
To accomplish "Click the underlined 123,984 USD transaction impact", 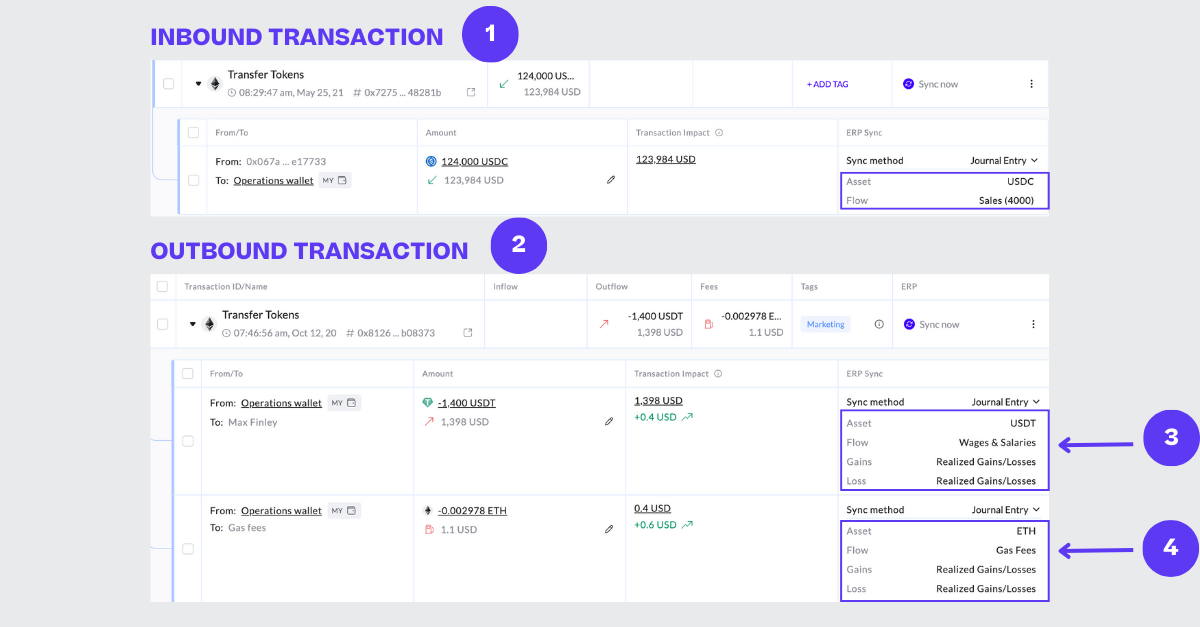I will pos(665,159).
